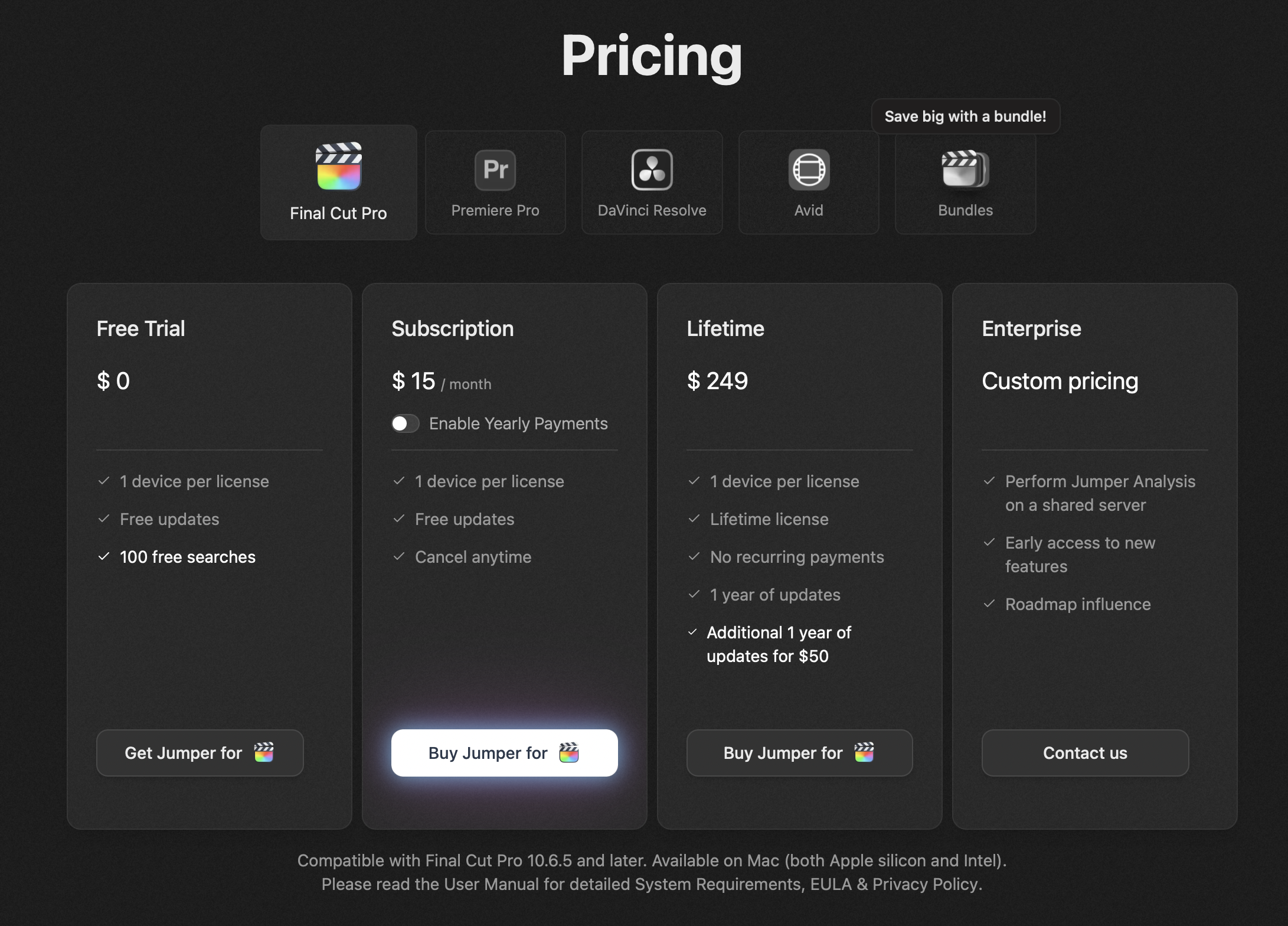
Task: Click the DaVinci Resolve logo icon
Action: click(x=652, y=170)
